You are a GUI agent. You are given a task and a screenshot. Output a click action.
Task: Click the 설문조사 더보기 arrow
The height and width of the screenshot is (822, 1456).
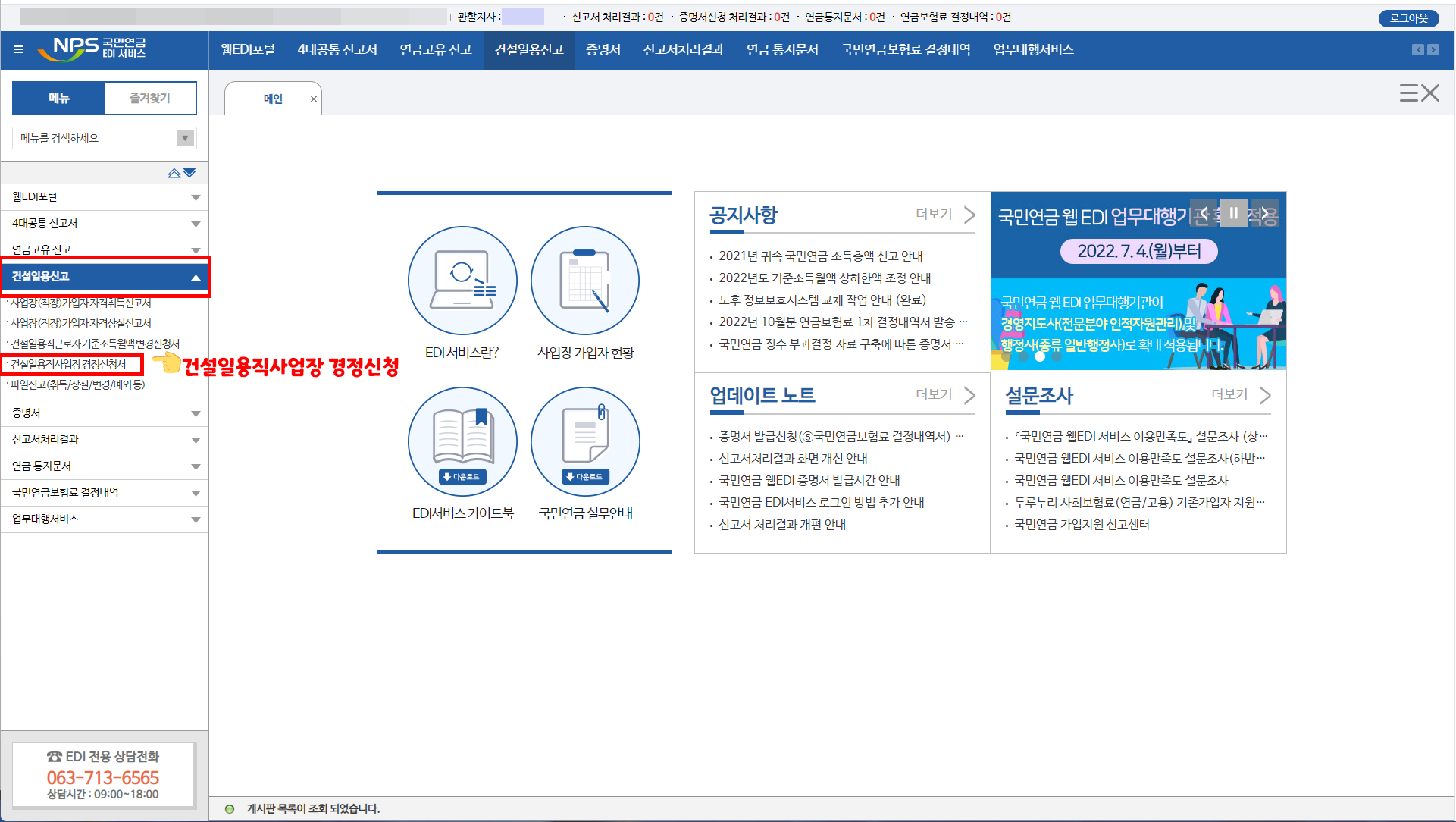tap(1264, 395)
